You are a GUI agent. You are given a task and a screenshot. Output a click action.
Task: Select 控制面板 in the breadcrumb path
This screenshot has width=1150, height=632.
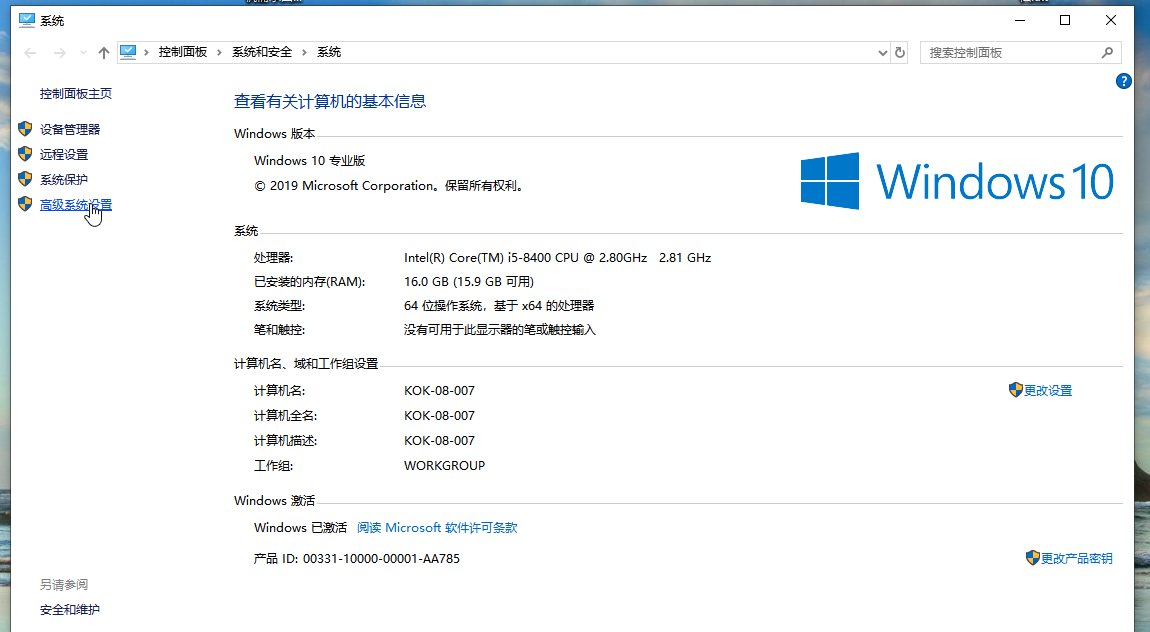coord(183,52)
